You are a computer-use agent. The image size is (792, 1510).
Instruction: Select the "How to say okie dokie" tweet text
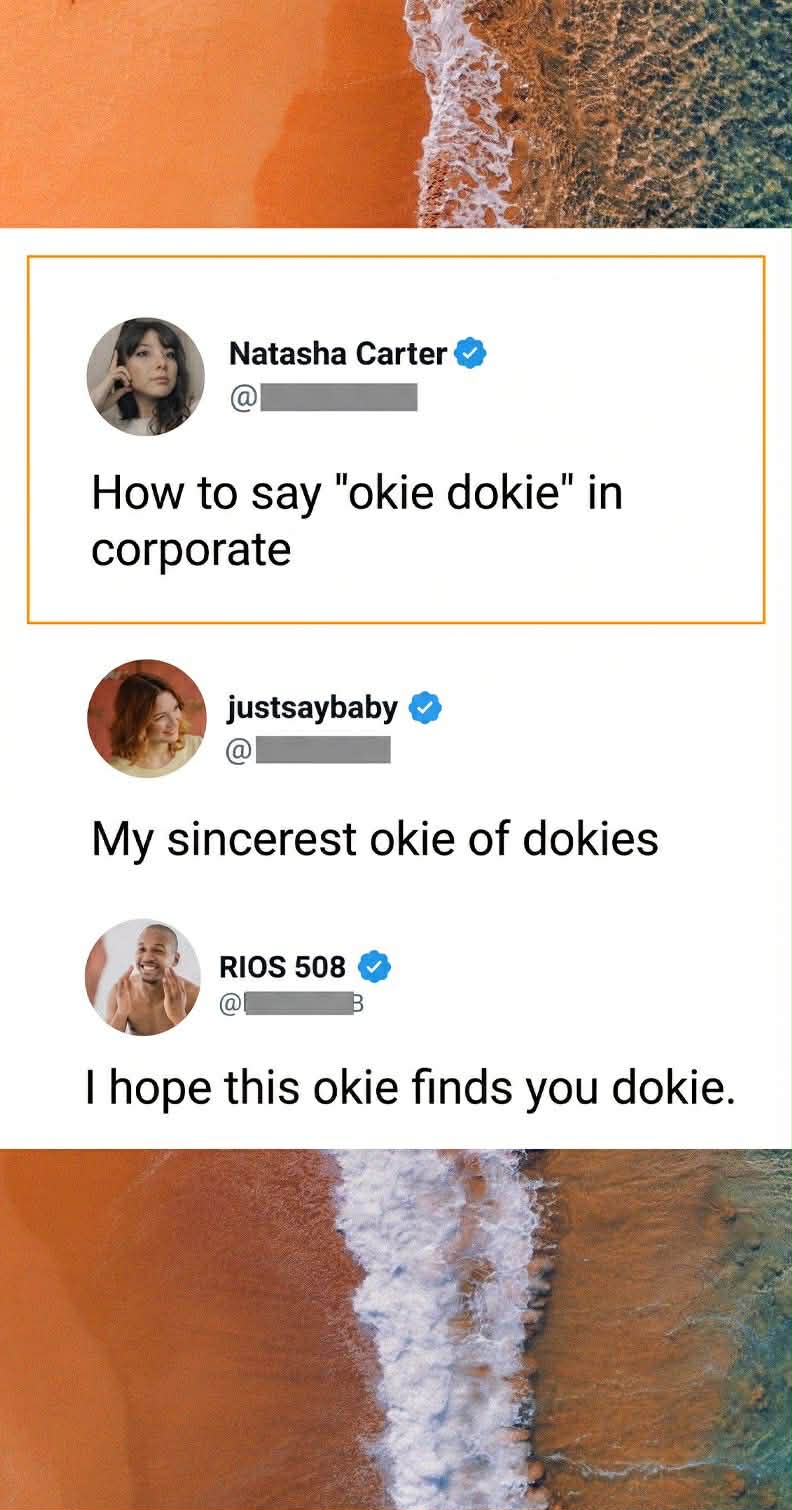click(357, 494)
